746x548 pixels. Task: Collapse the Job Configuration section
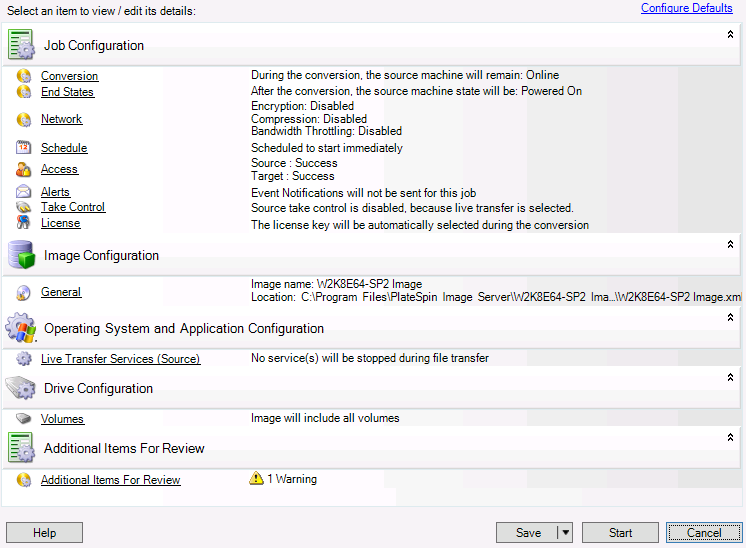[730, 34]
